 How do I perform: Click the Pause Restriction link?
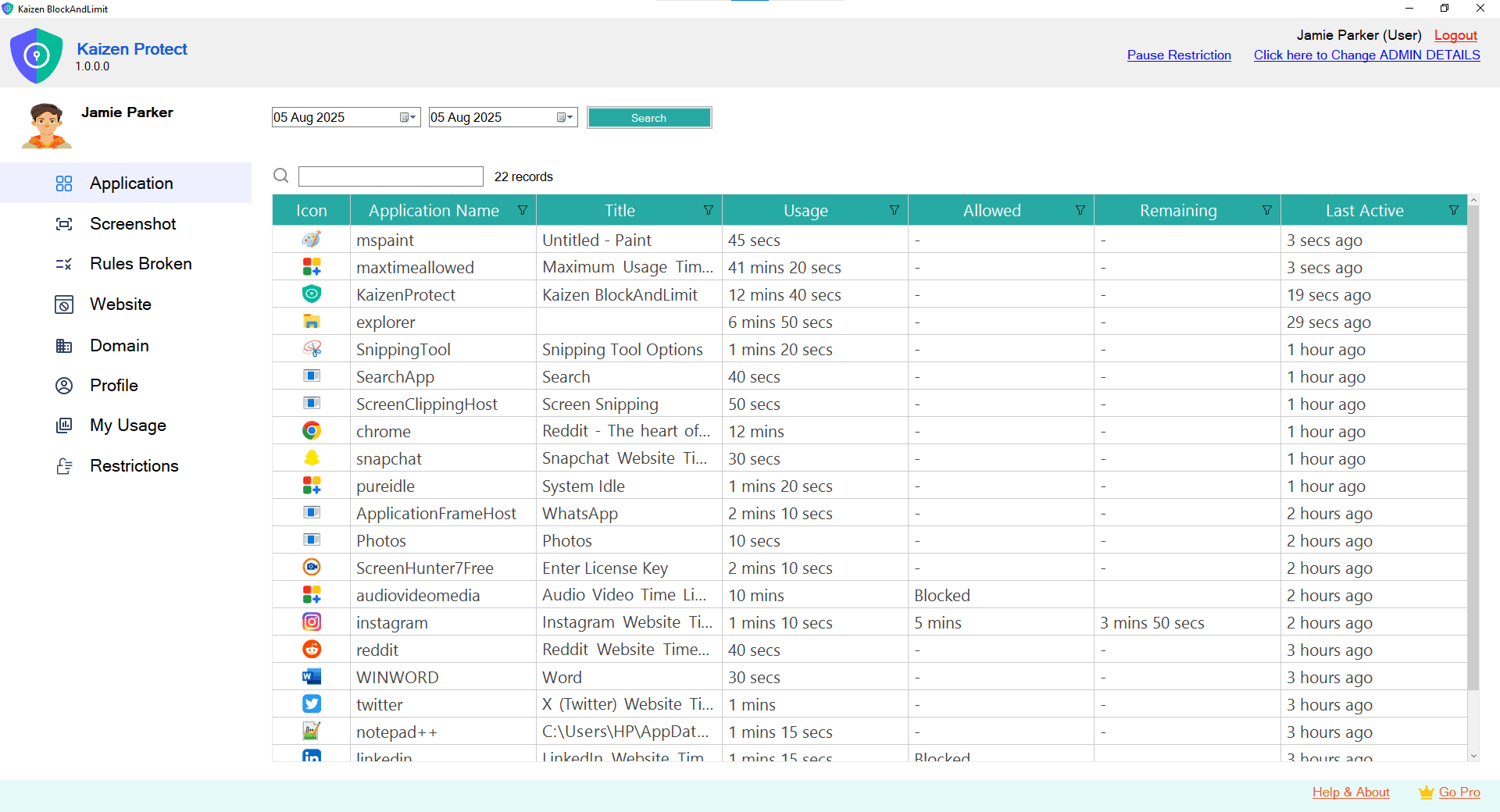coord(1178,55)
